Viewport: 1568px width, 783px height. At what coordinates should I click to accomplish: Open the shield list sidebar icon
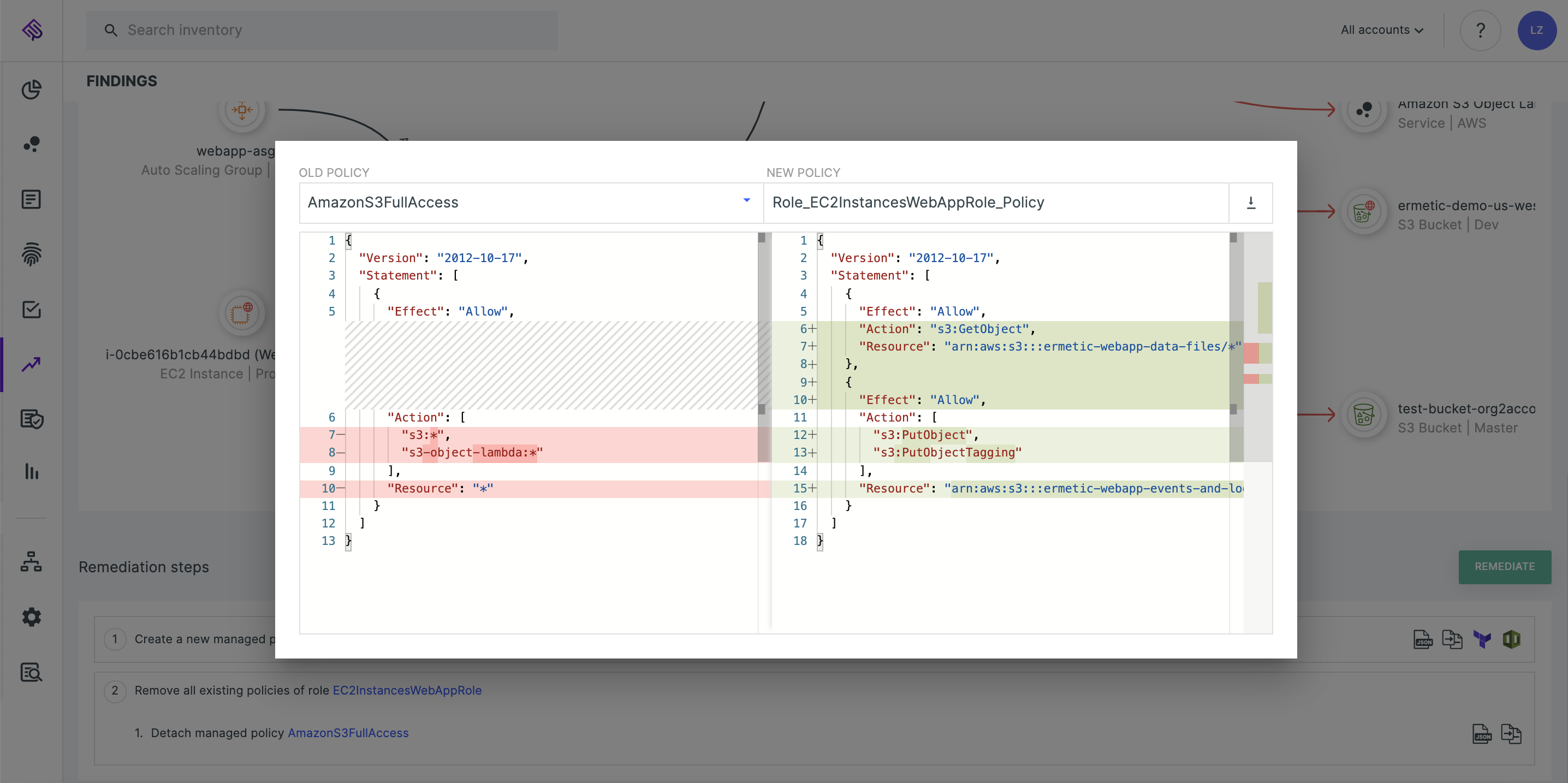click(x=31, y=419)
